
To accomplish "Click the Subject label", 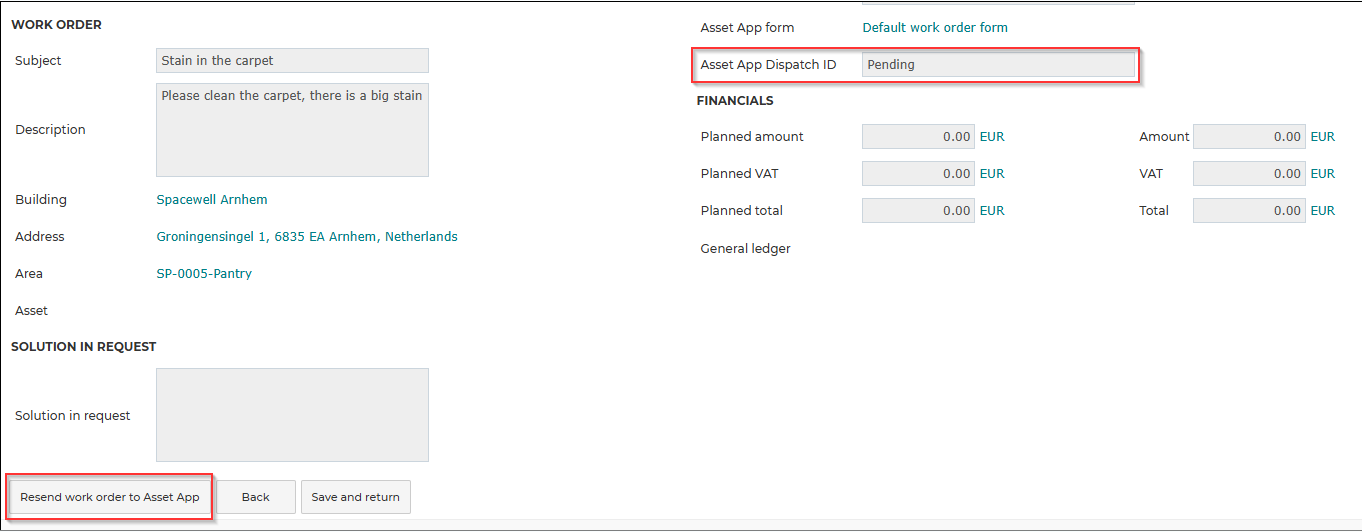I will [x=38, y=61].
